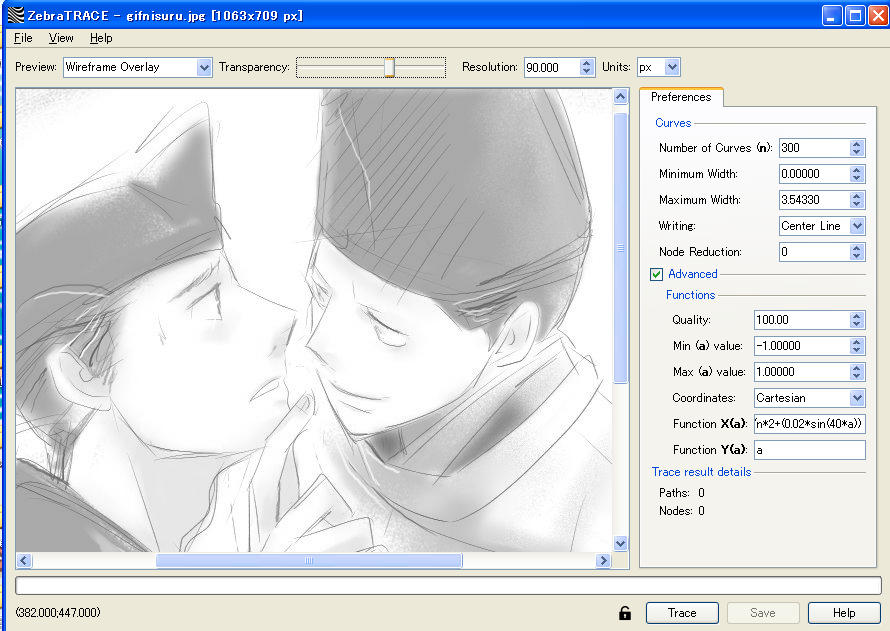This screenshot has width=890, height=631.
Task: Click the vertical scrollbar thumb
Action: [620, 248]
